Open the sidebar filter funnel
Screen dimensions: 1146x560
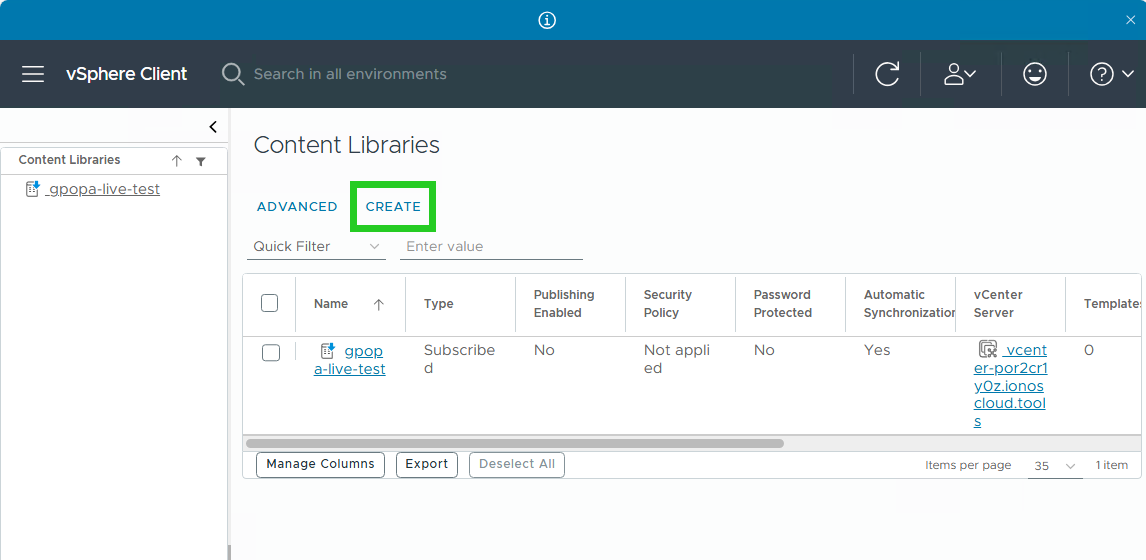[201, 162]
